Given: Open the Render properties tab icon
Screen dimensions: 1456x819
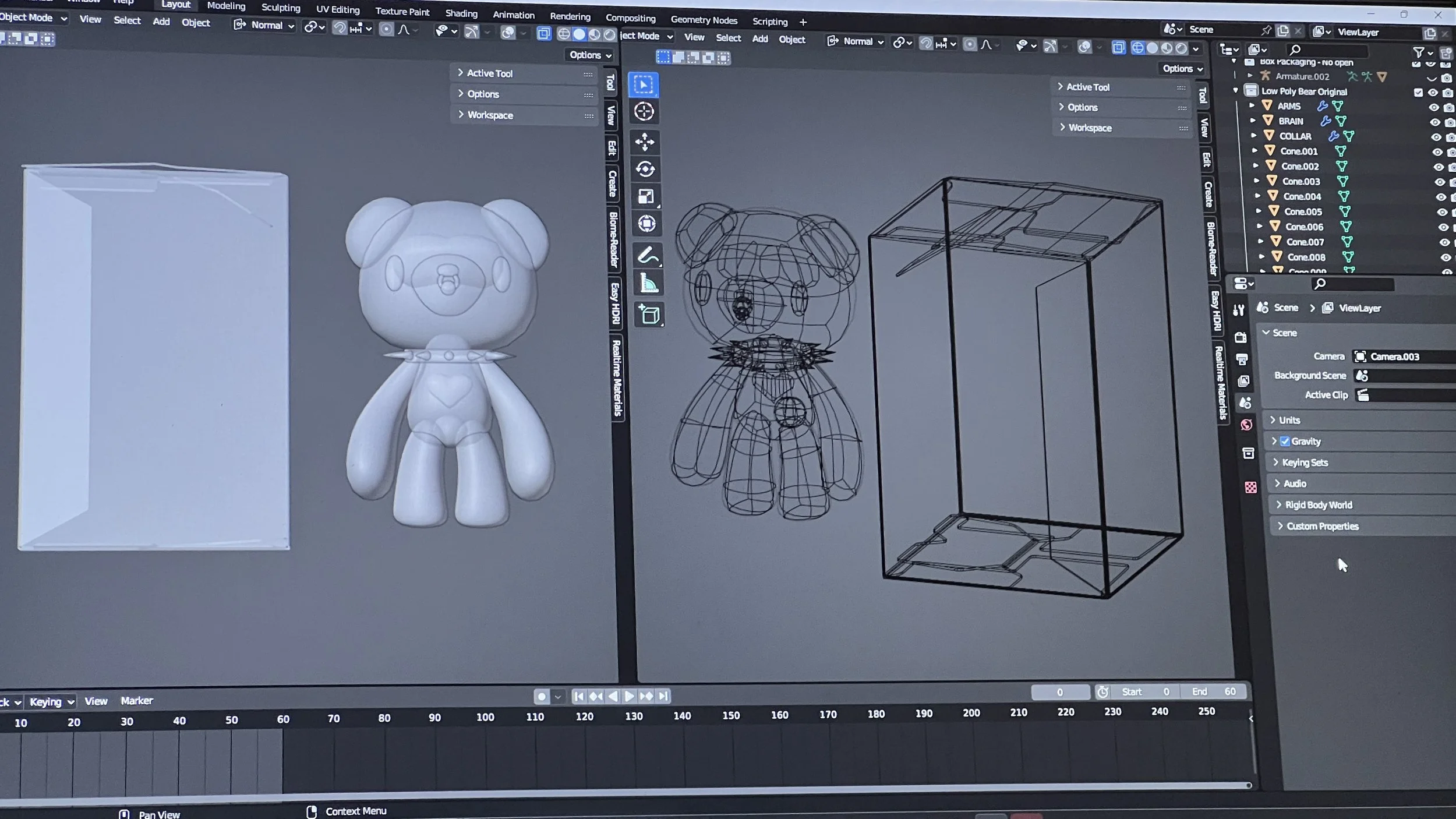Looking at the screenshot, I should [1241, 337].
